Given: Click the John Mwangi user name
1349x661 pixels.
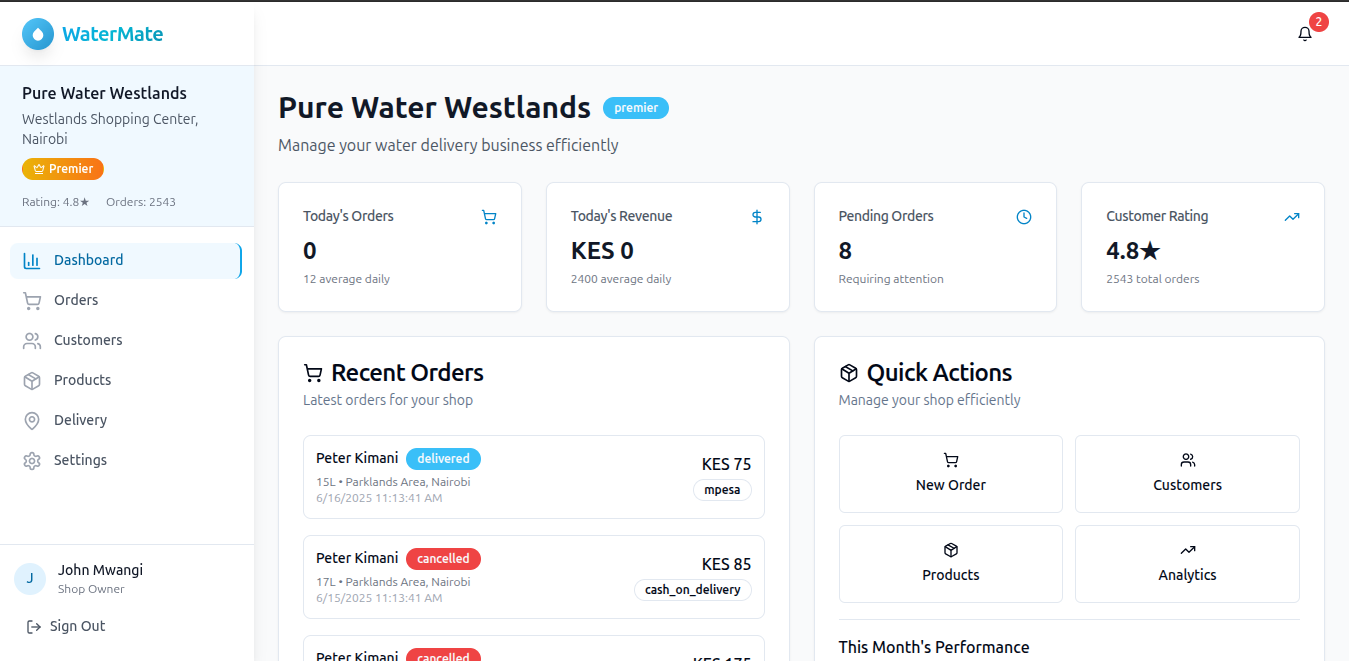Looking at the screenshot, I should [100, 570].
